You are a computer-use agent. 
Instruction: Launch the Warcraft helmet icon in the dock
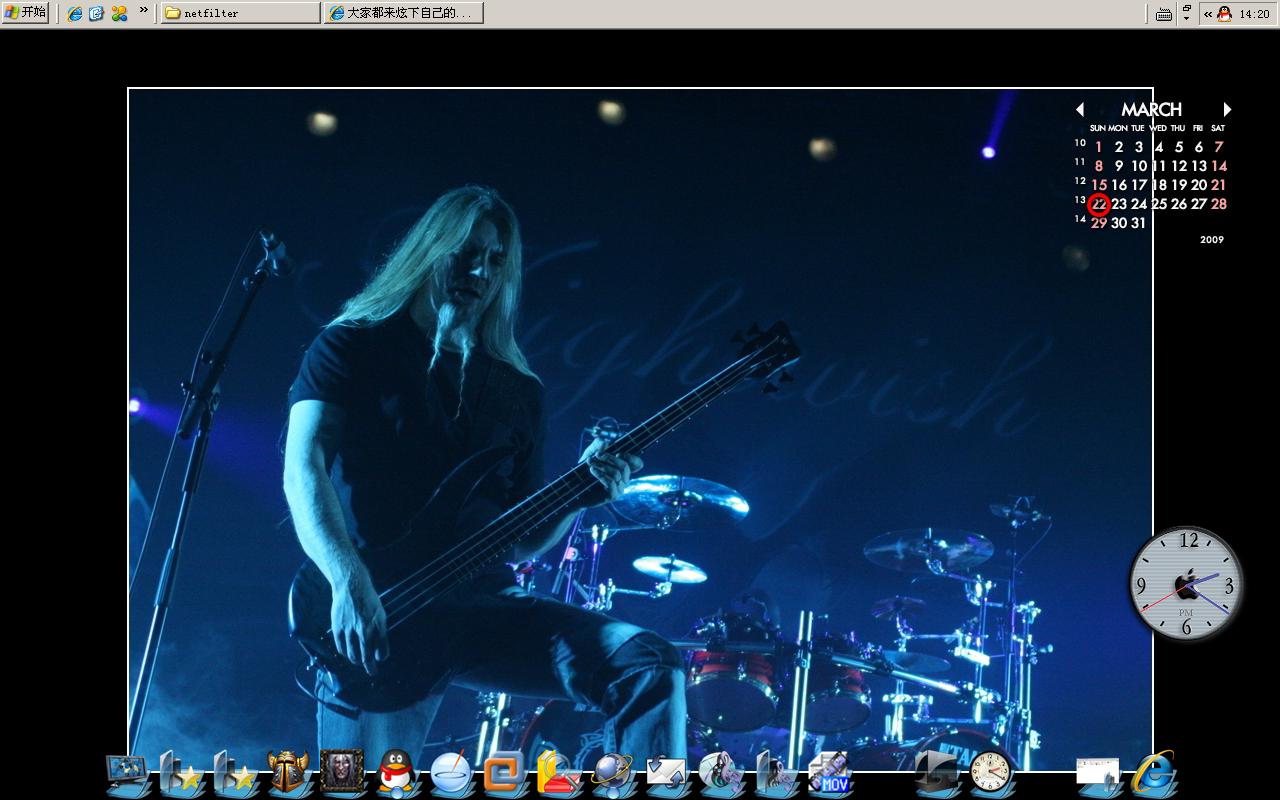click(288, 773)
